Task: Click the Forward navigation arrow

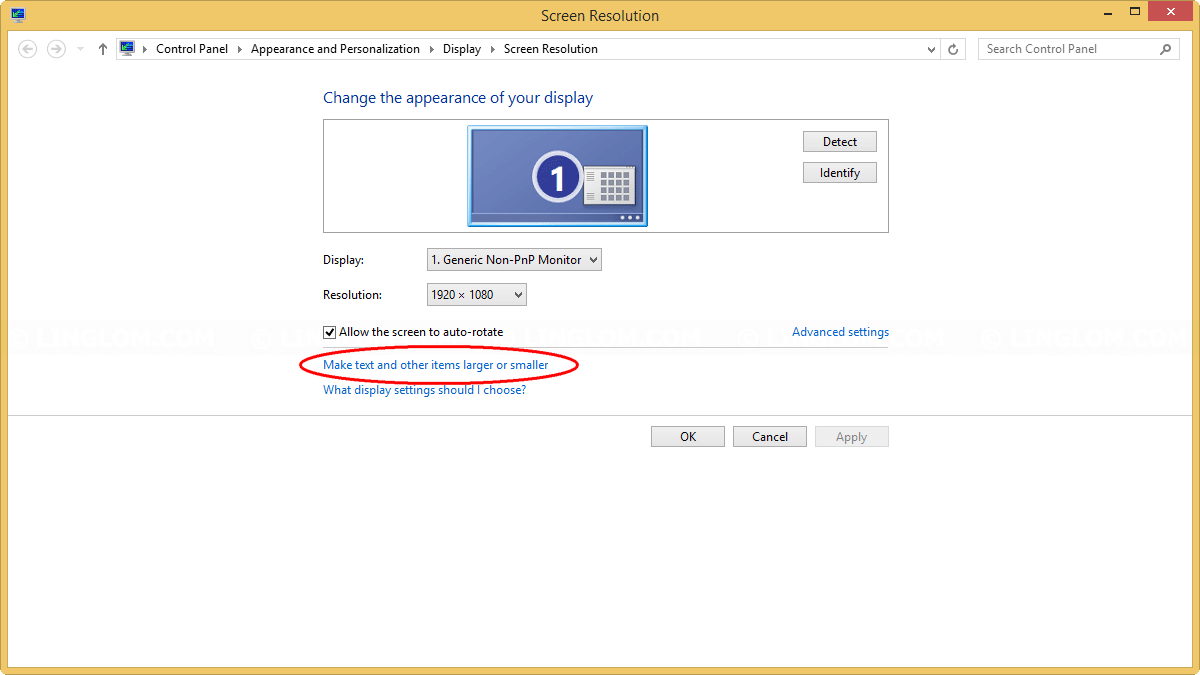Action: point(56,48)
